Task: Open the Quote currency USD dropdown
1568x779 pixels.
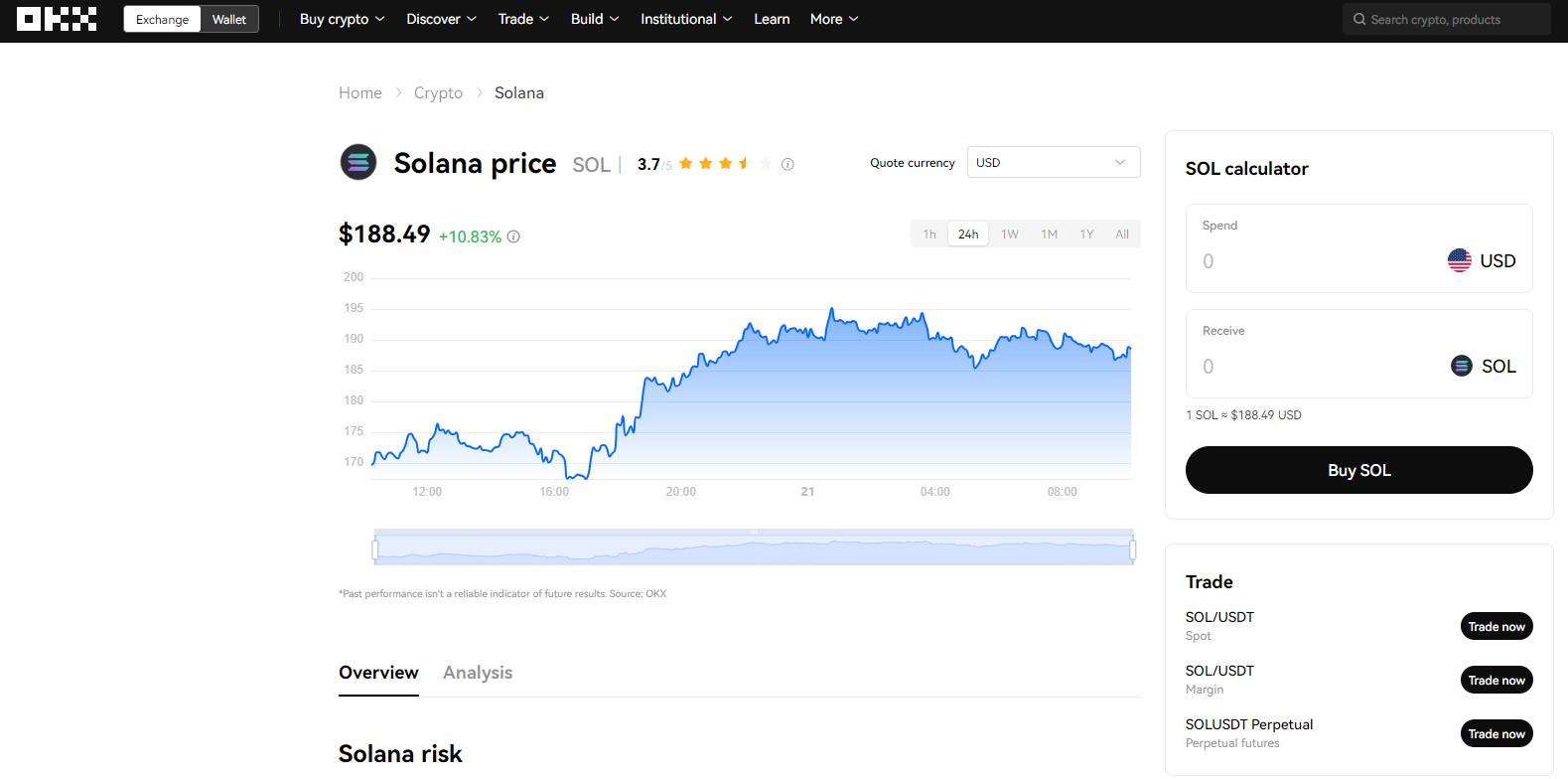Action: pos(1053,162)
